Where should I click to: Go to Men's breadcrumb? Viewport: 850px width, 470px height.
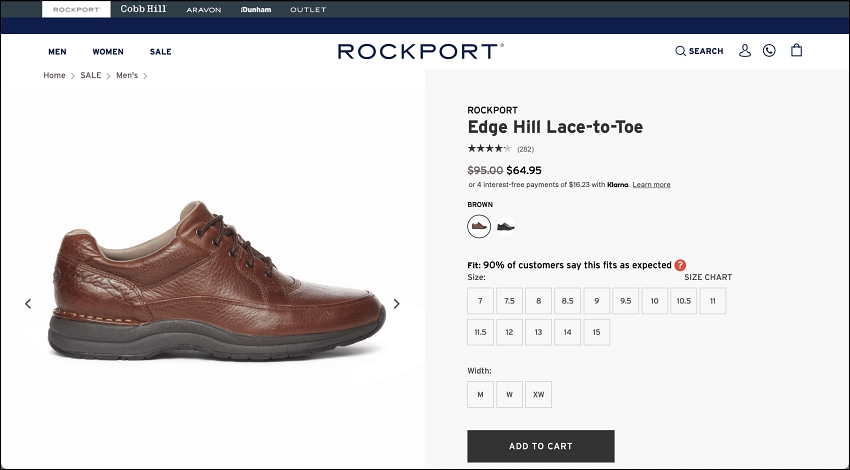click(127, 75)
